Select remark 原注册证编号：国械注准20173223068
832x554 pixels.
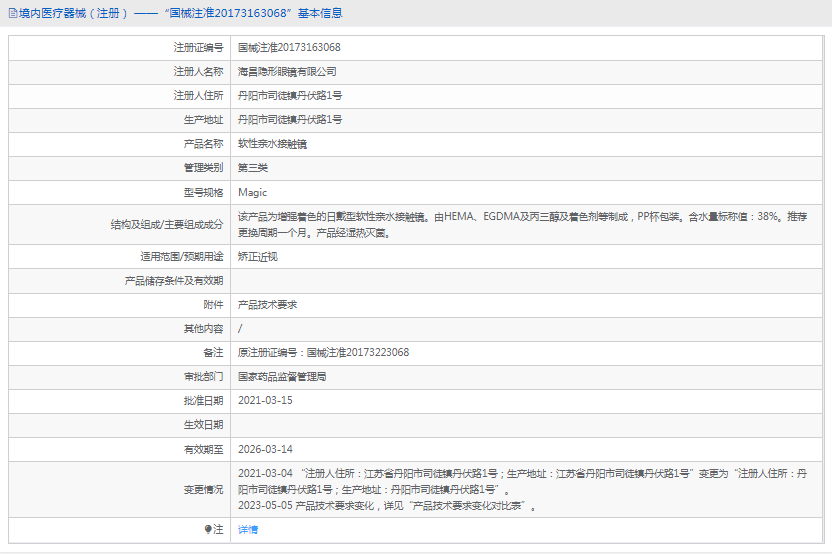pyautogui.click(x=323, y=352)
